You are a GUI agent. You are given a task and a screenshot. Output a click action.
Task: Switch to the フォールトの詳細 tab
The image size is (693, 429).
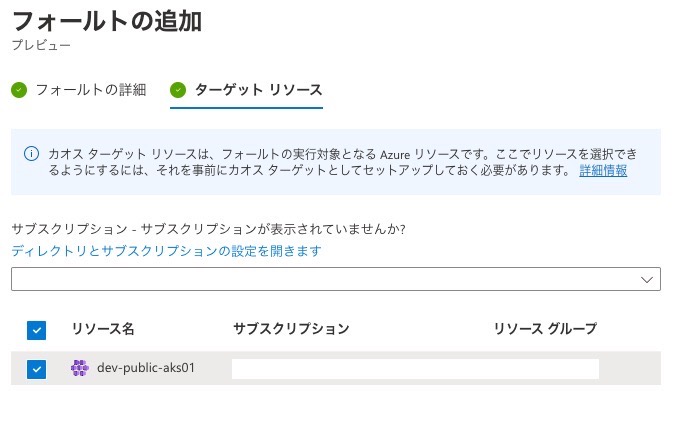click(91, 90)
